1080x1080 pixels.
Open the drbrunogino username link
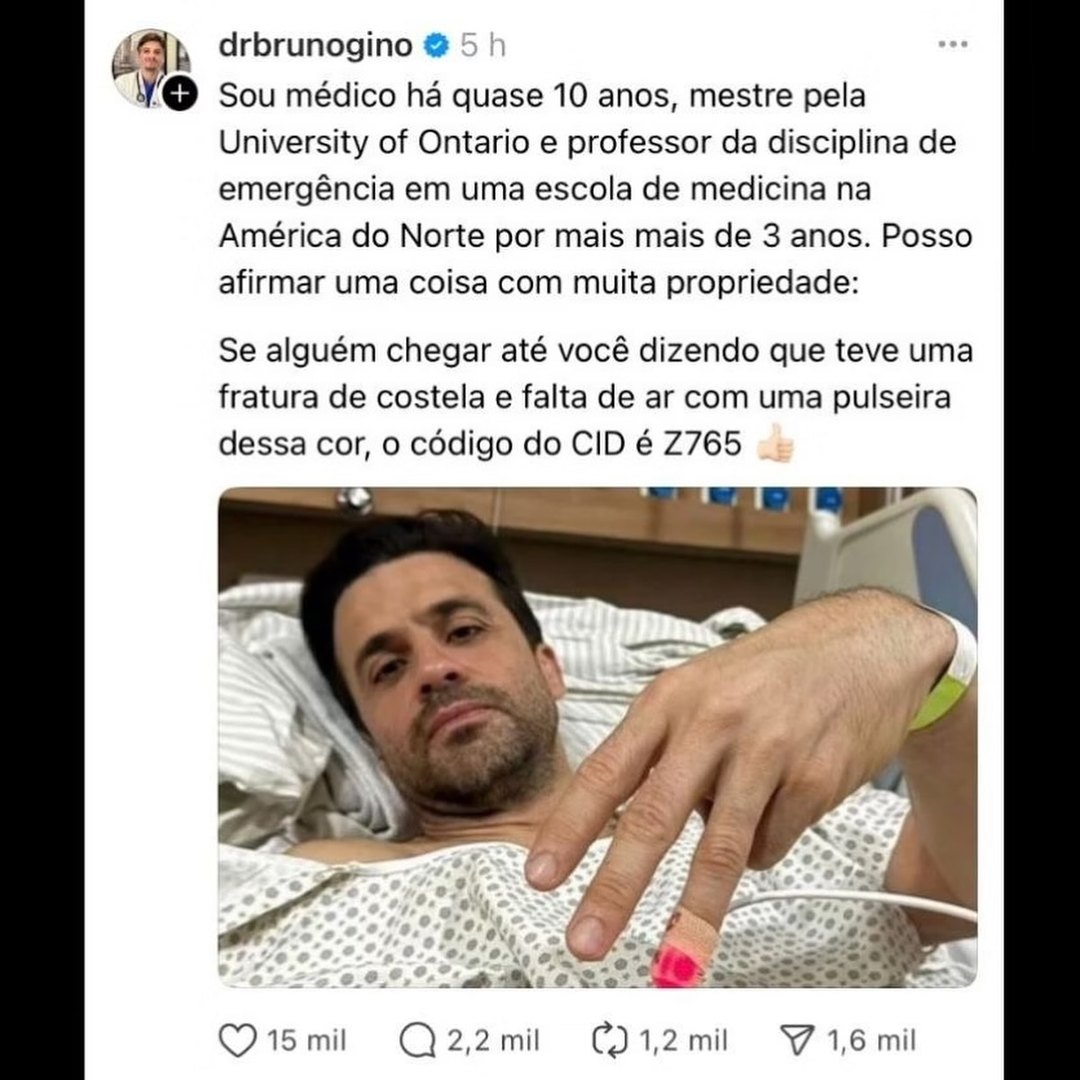point(315,46)
